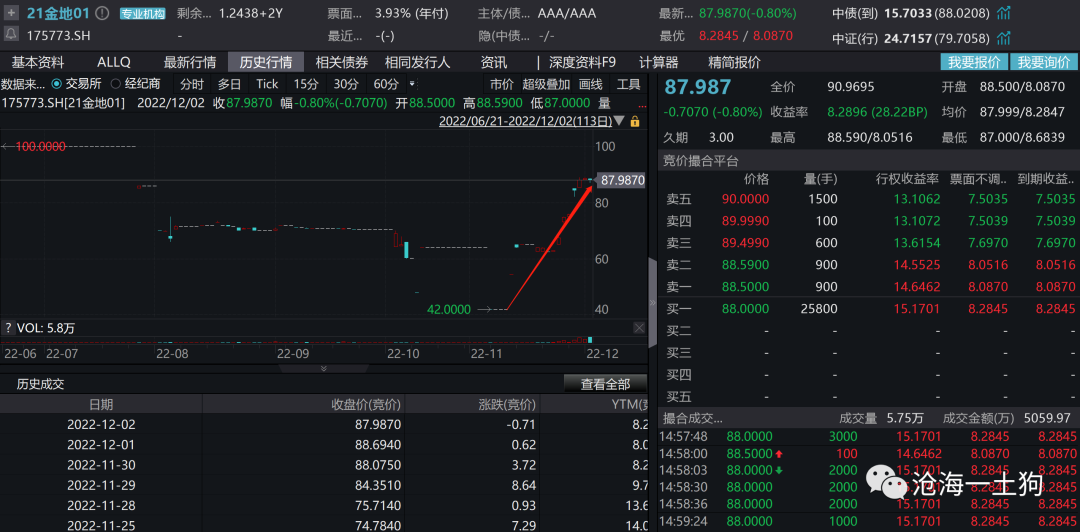Click the lock icon beside the date range
Screen dimensions: 1080x532
click(x=635, y=121)
